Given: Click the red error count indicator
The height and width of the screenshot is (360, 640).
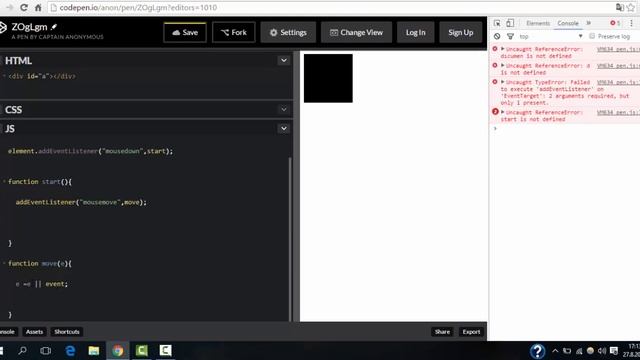Looking at the screenshot, I should (x=615, y=23).
